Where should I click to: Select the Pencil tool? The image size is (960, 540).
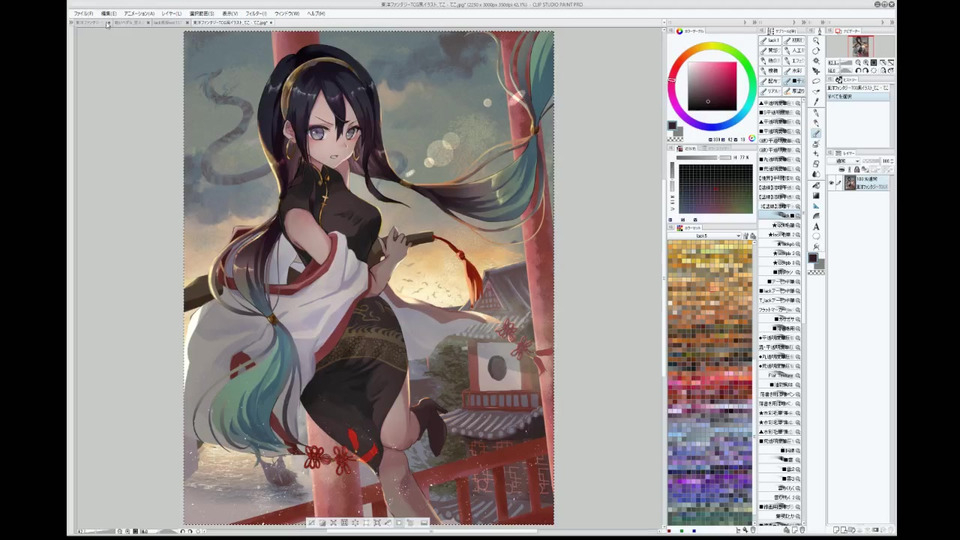tap(816, 123)
